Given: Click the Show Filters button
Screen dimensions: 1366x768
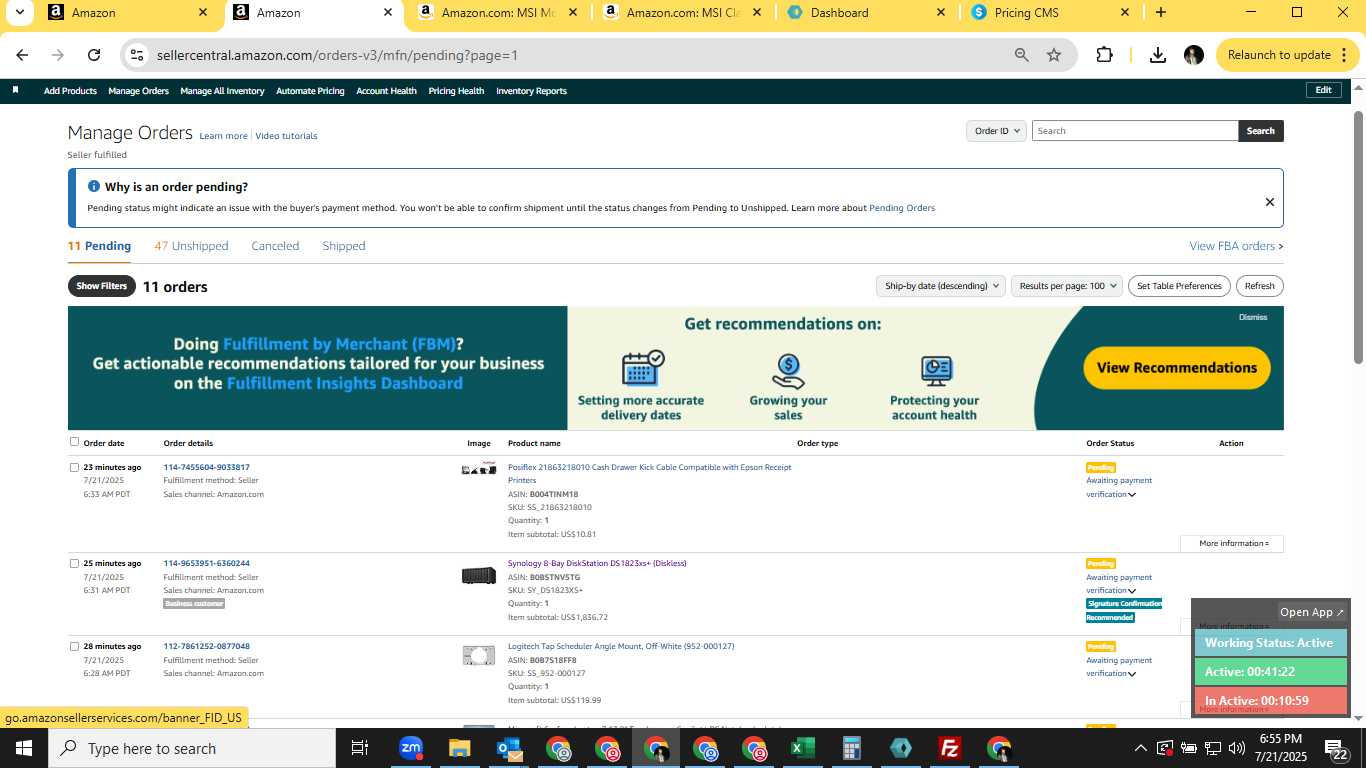Looking at the screenshot, I should click(102, 286).
